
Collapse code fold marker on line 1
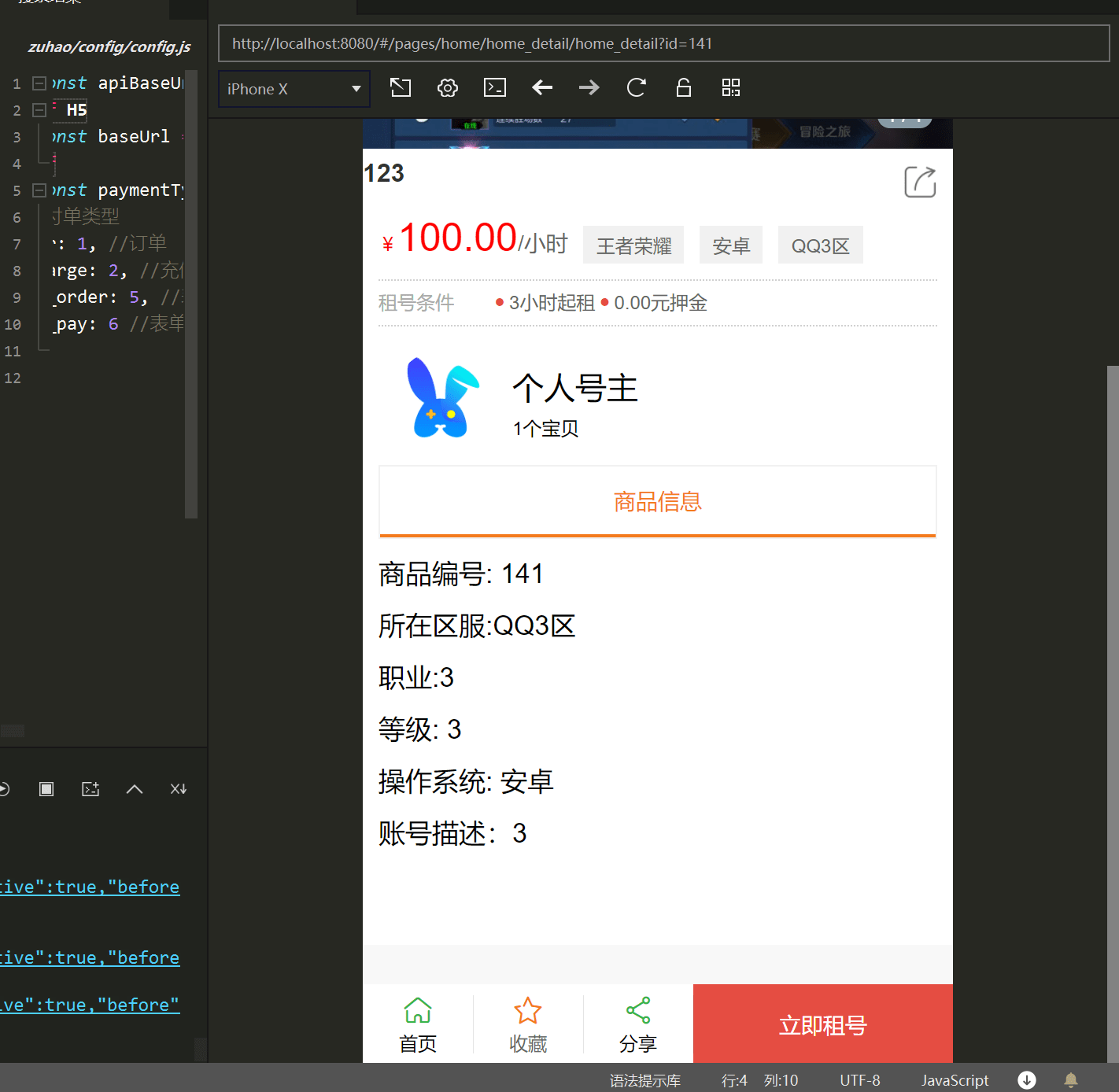[39, 83]
